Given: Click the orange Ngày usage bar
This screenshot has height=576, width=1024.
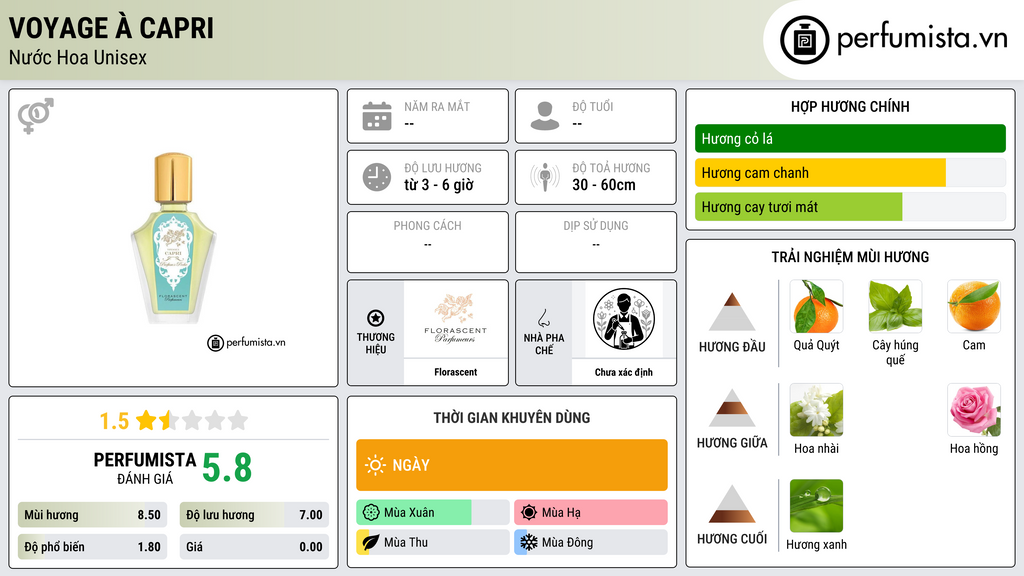Looking at the screenshot, I should tap(512, 465).
